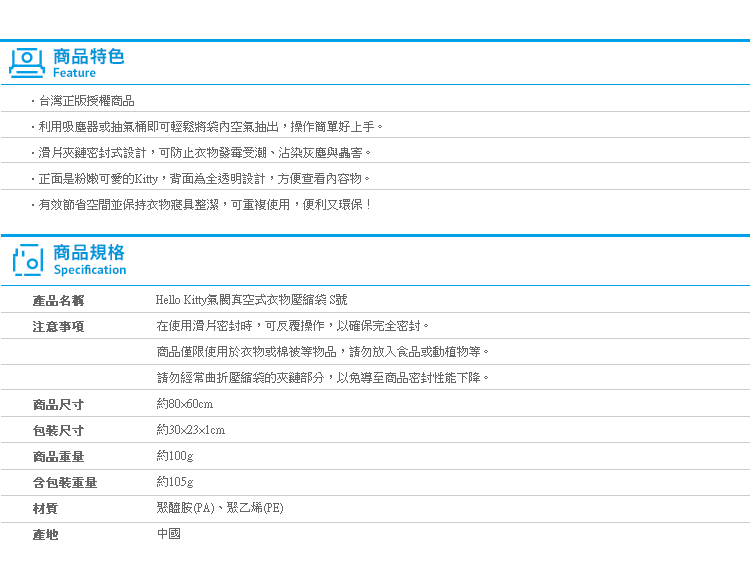Screen dimensions: 750x565
Task: Click the 含包裝重量 label
Action: point(65,482)
